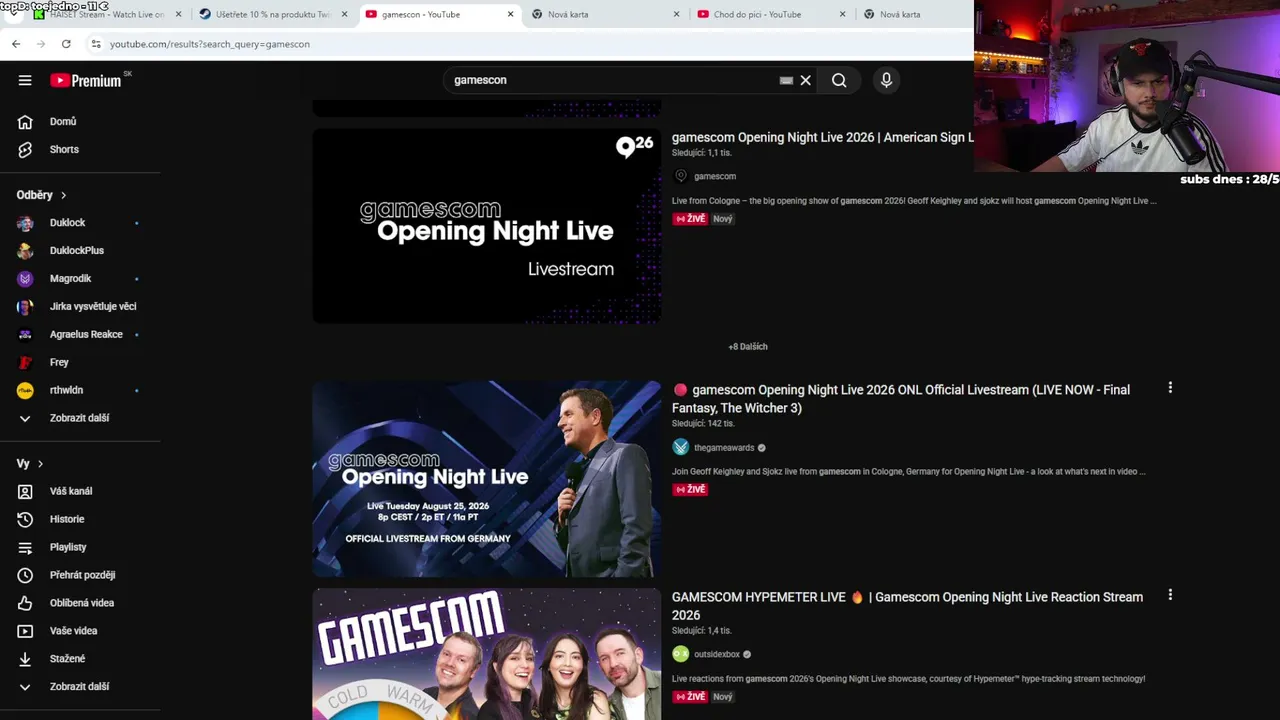Expand the +8 Dalších results
The width and height of the screenshot is (1280, 720).
coord(748,346)
